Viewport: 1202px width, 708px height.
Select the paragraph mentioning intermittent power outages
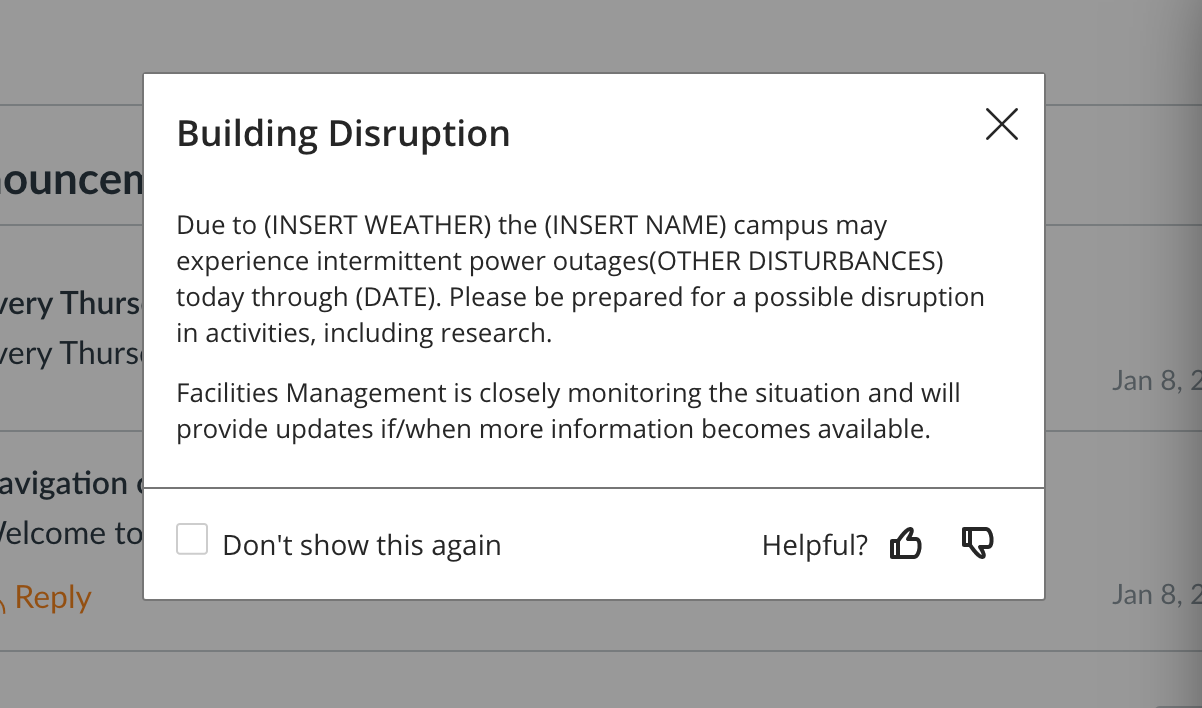tap(581, 279)
